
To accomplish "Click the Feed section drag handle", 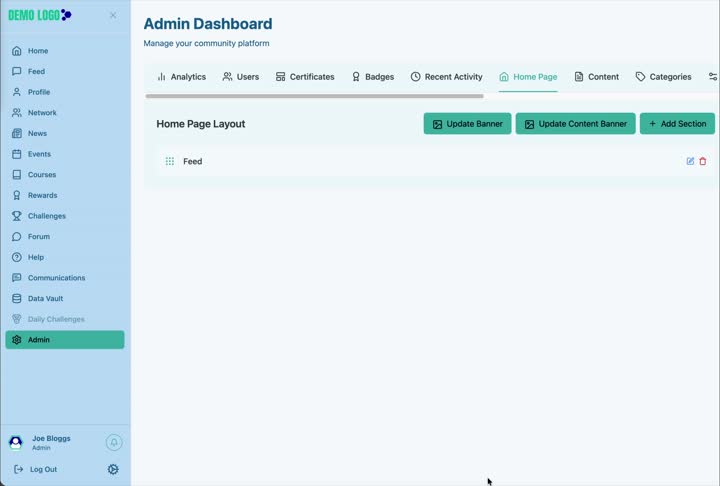I will click(x=169, y=161).
